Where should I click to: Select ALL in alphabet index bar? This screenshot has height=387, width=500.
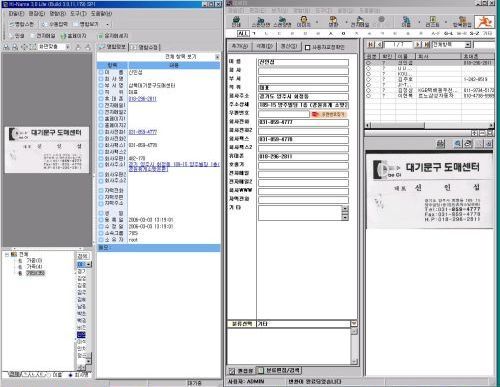[x=243, y=33]
